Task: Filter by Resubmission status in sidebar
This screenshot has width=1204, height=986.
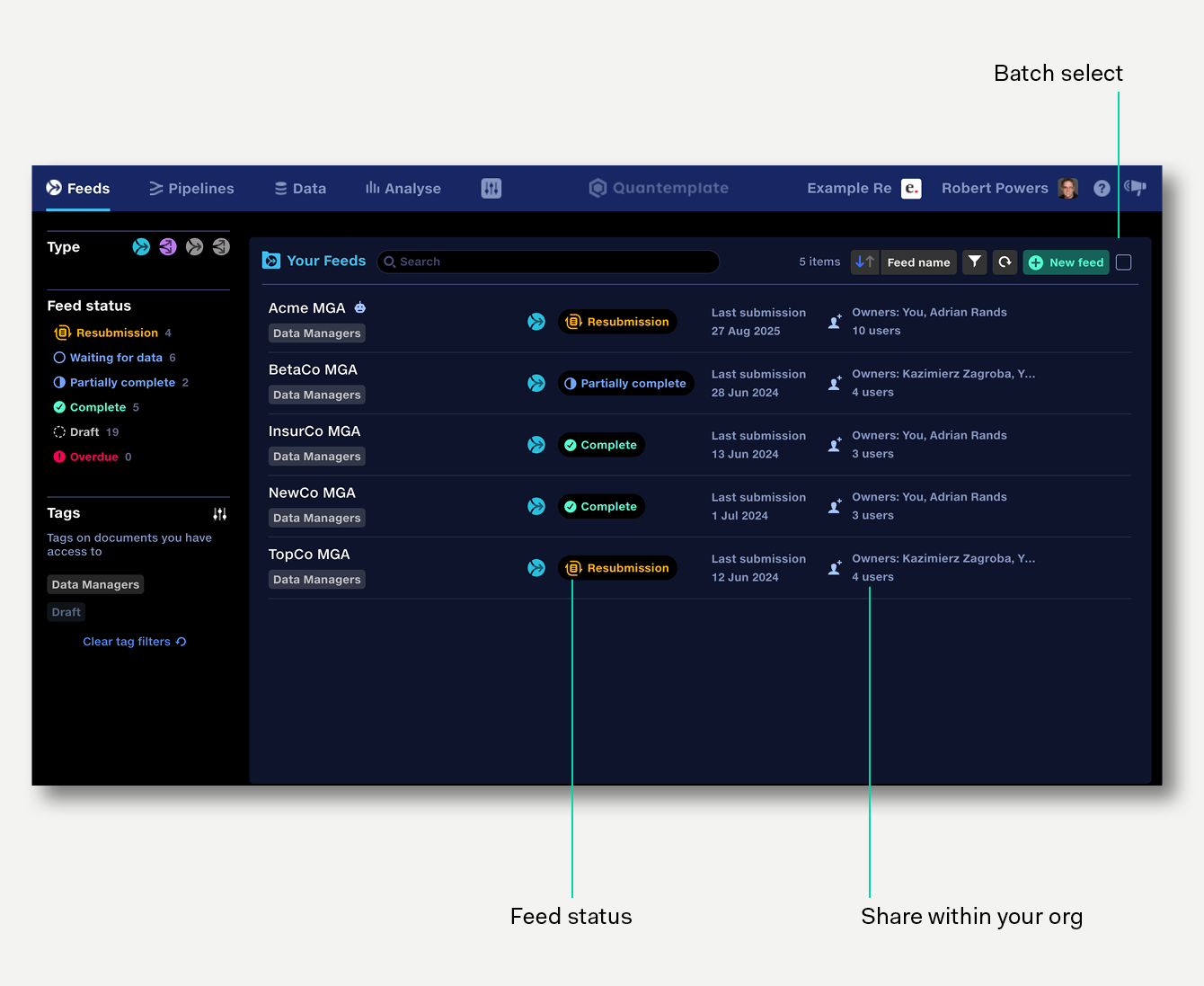Action: (117, 333)
